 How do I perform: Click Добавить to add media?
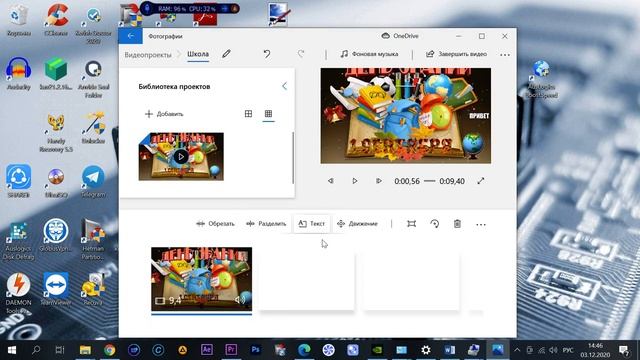click(x=164, y=114)
